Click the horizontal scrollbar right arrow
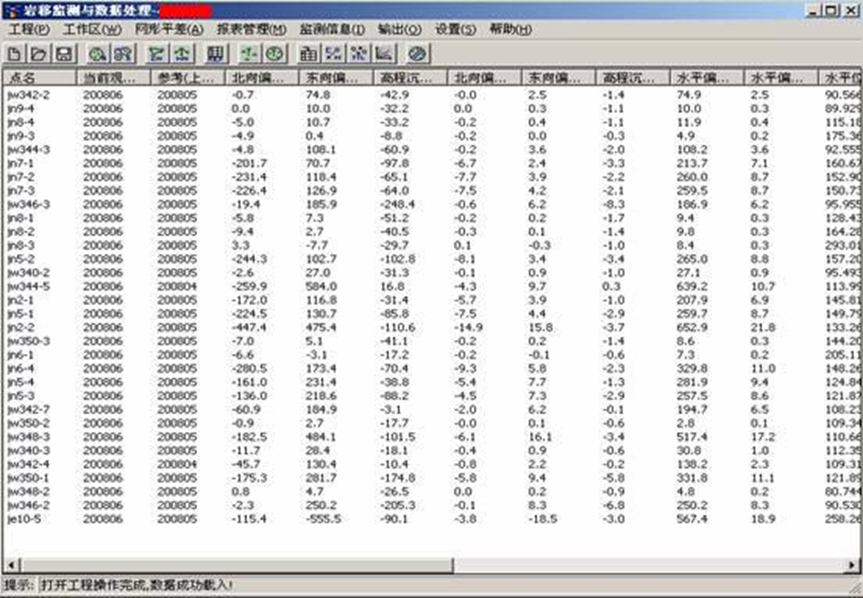 point(854,566)
